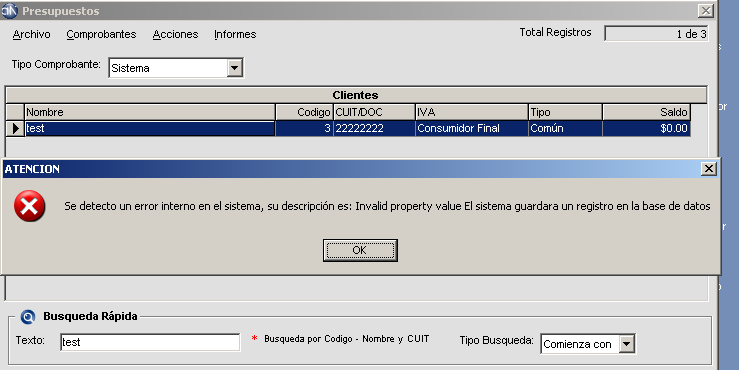The height and width of the screenshot is (370, 739).
Task: Sort by the Saldo column header
Action: coord(646,112)
